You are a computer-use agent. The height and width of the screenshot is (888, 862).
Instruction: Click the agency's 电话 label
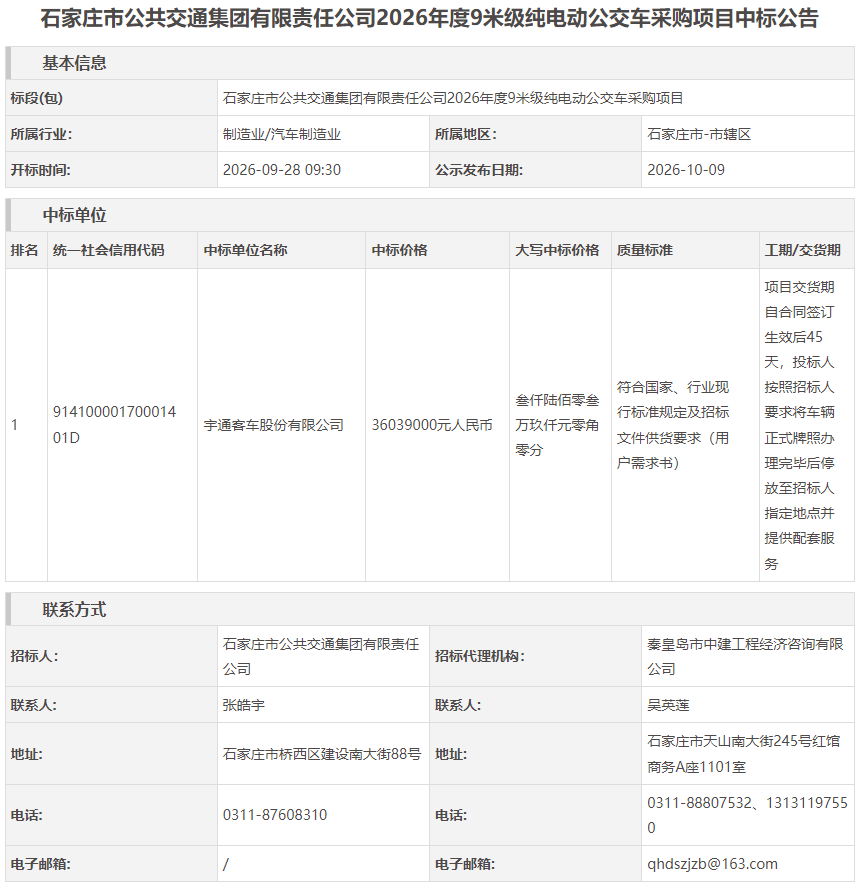(451, 816)
